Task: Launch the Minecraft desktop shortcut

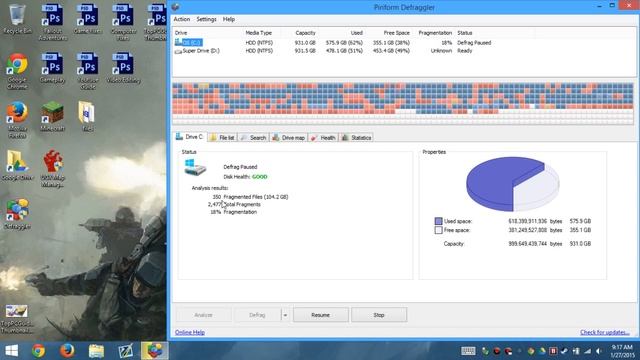Action: (x=52, y=116)
